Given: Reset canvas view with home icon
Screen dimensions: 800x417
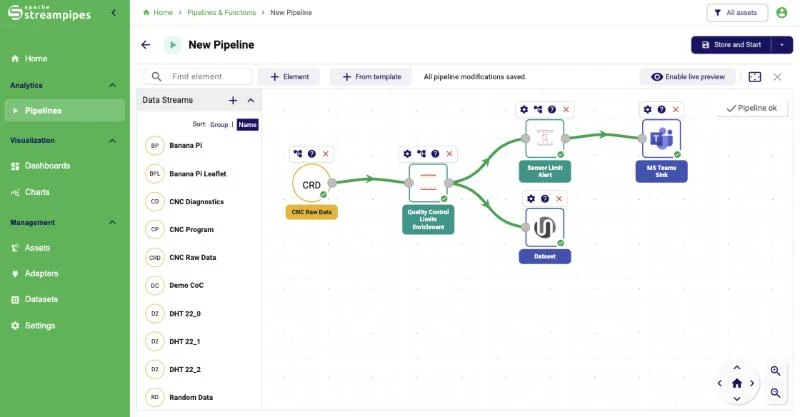Looking at the screenshot, I should point(737,383).
